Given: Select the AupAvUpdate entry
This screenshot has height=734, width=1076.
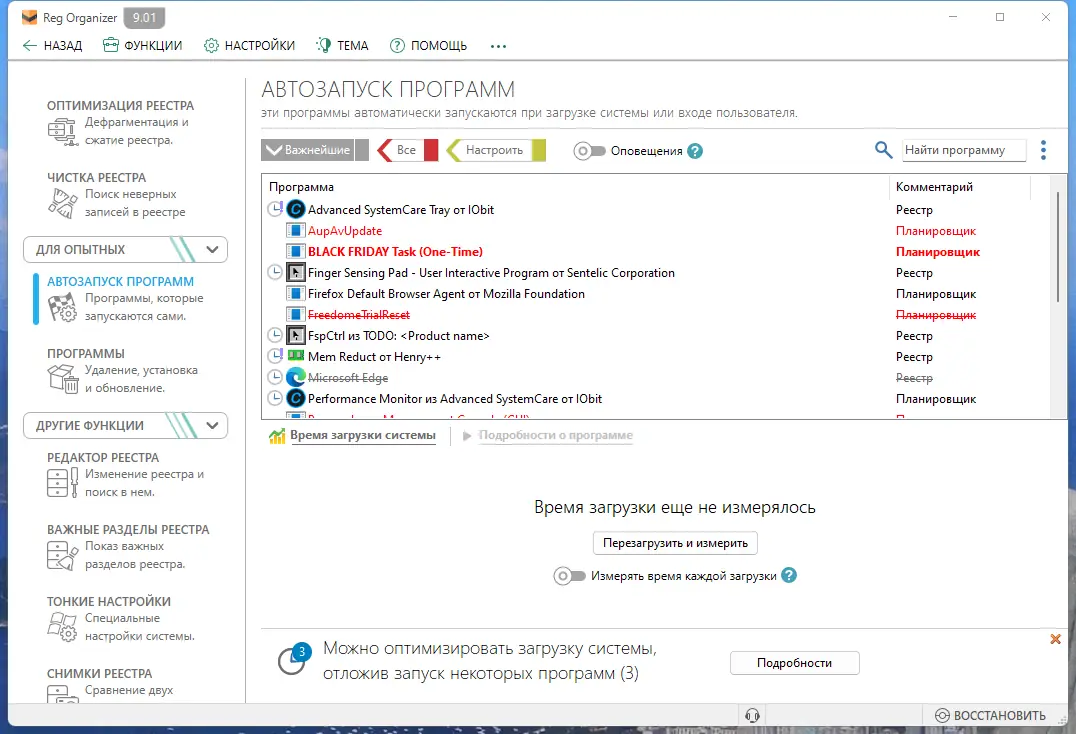Looking at the screenshot, I should point(344,231).
